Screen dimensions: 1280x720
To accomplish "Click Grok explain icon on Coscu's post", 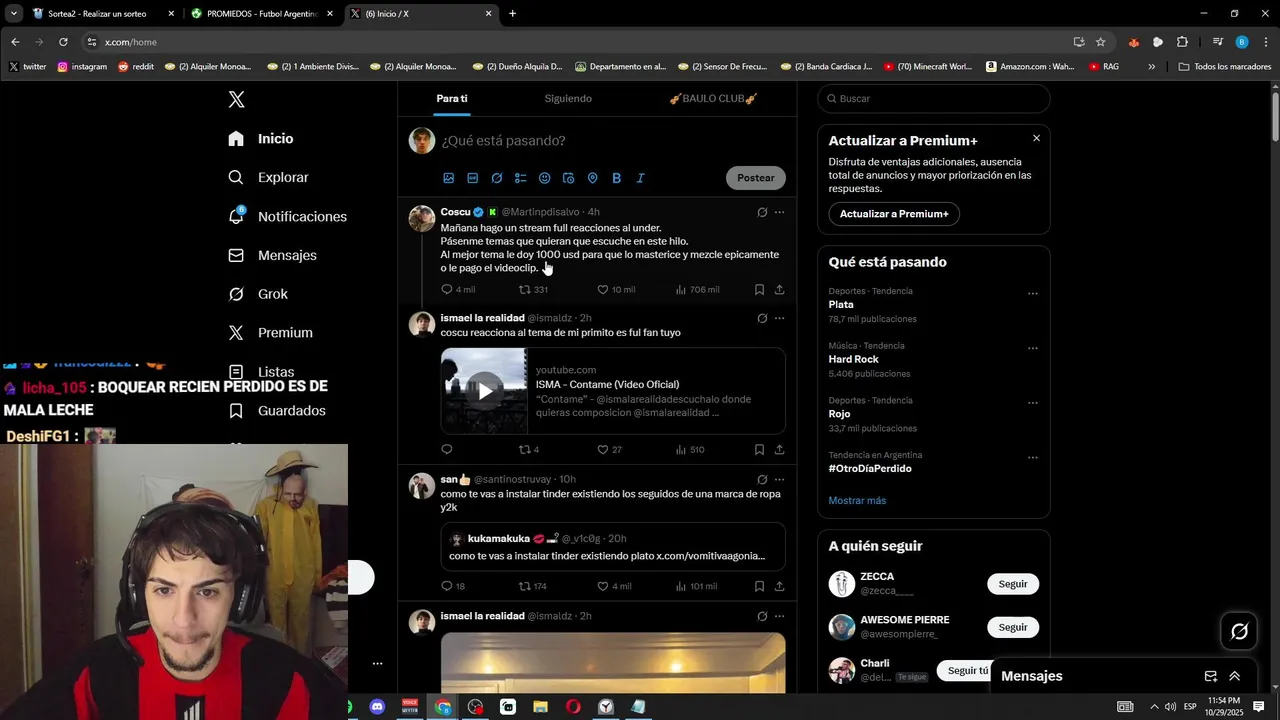I will point(762,212).
